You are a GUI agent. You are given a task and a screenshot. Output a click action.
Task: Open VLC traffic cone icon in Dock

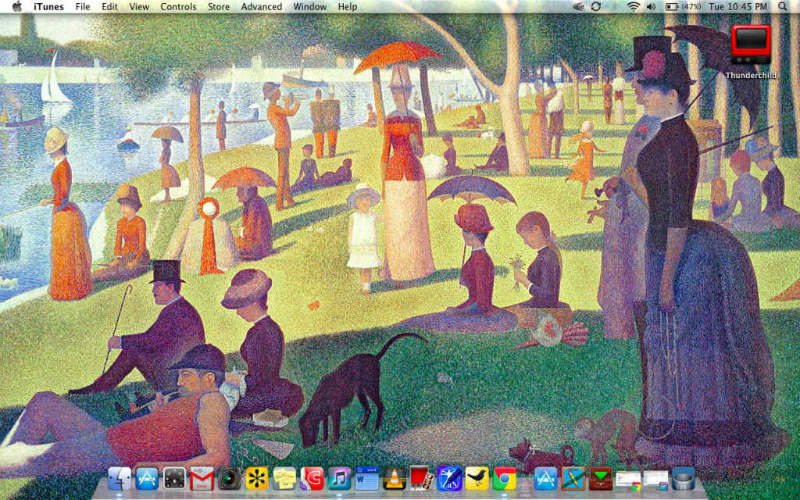point(394,479)
